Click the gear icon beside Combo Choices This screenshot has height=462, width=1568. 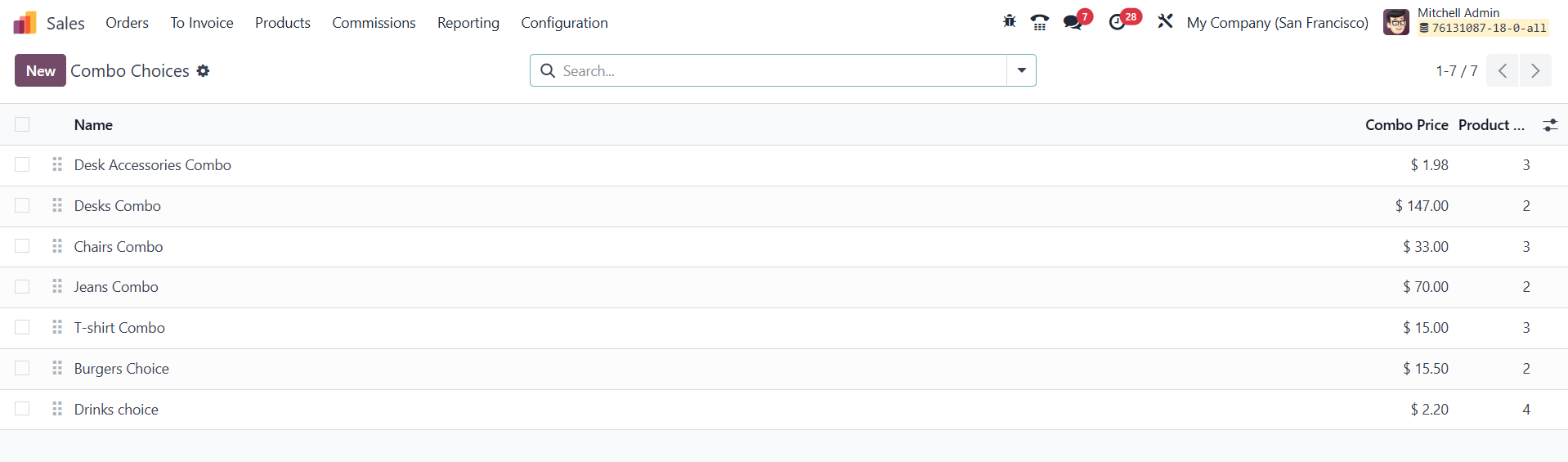(203, 71)
